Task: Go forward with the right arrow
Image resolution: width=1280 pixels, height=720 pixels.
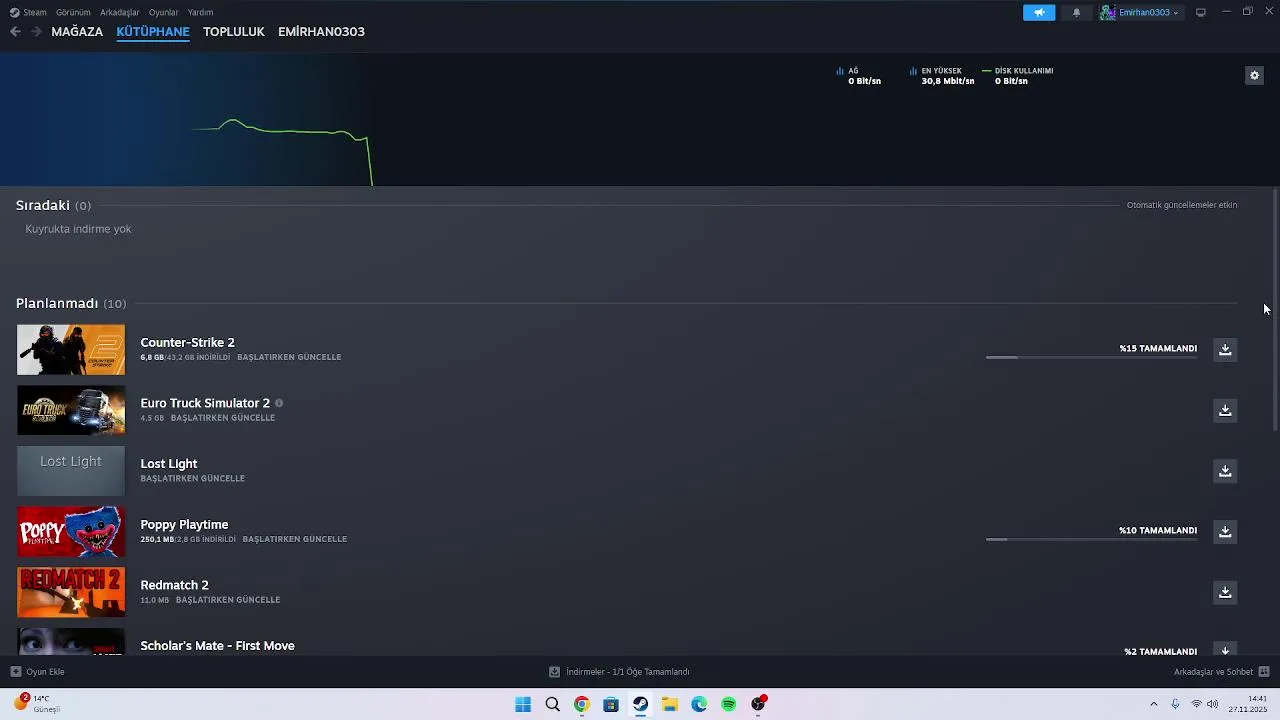Action: click(x=36, y=31)
